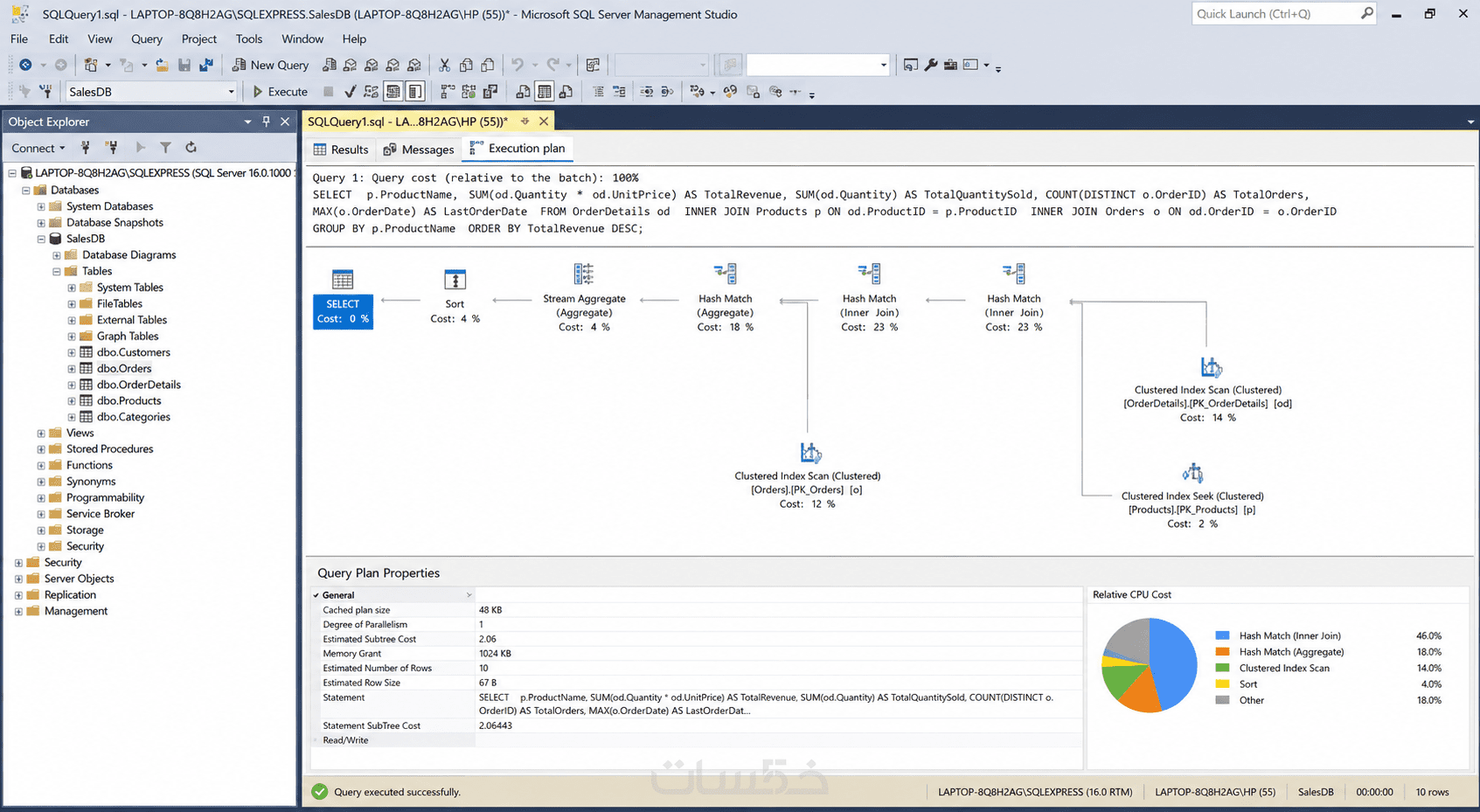Select dbo.OrderDetails table in the tree
Screen dimensions: 1480x812
(x=139, y=385)
